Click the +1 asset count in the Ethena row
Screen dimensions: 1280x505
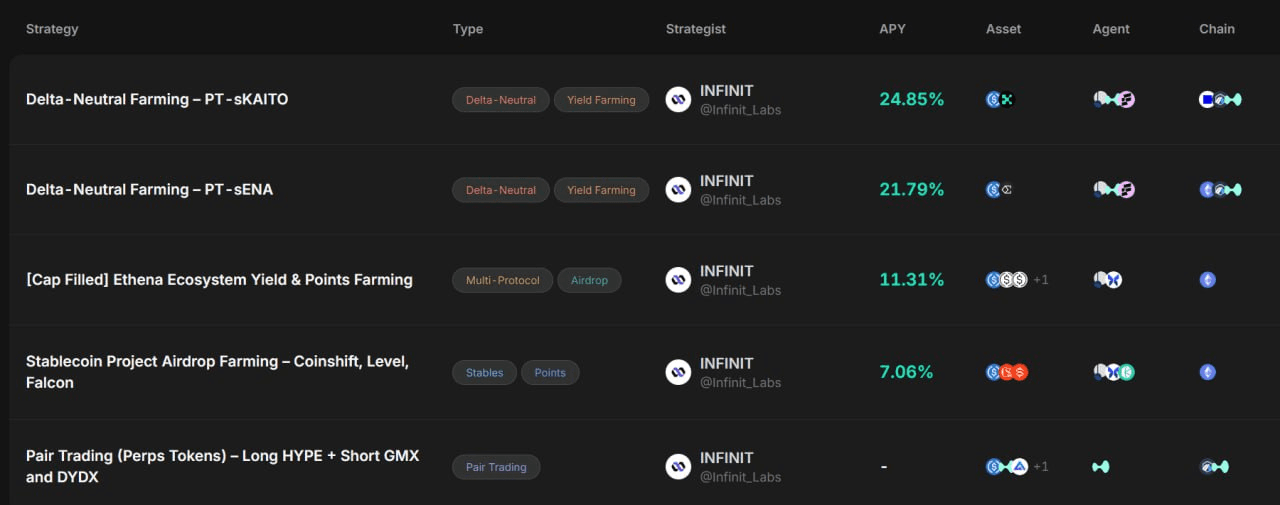pos(1041,280)
